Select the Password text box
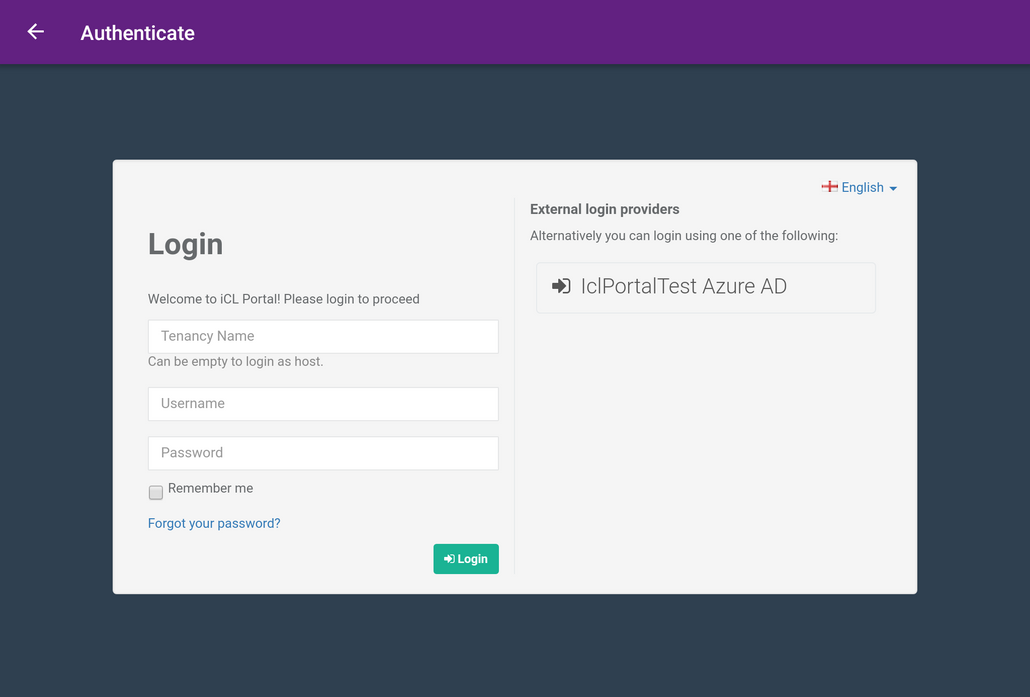 click(x=323, y=453)
